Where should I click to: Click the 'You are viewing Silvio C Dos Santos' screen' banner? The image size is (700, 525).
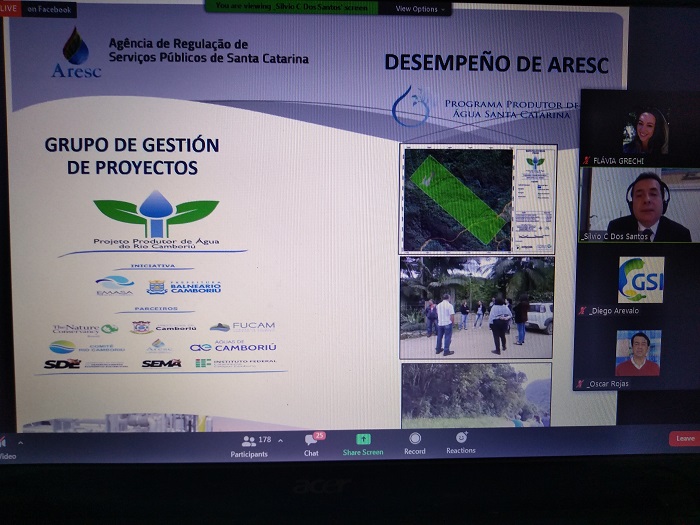tap(292, 7)
